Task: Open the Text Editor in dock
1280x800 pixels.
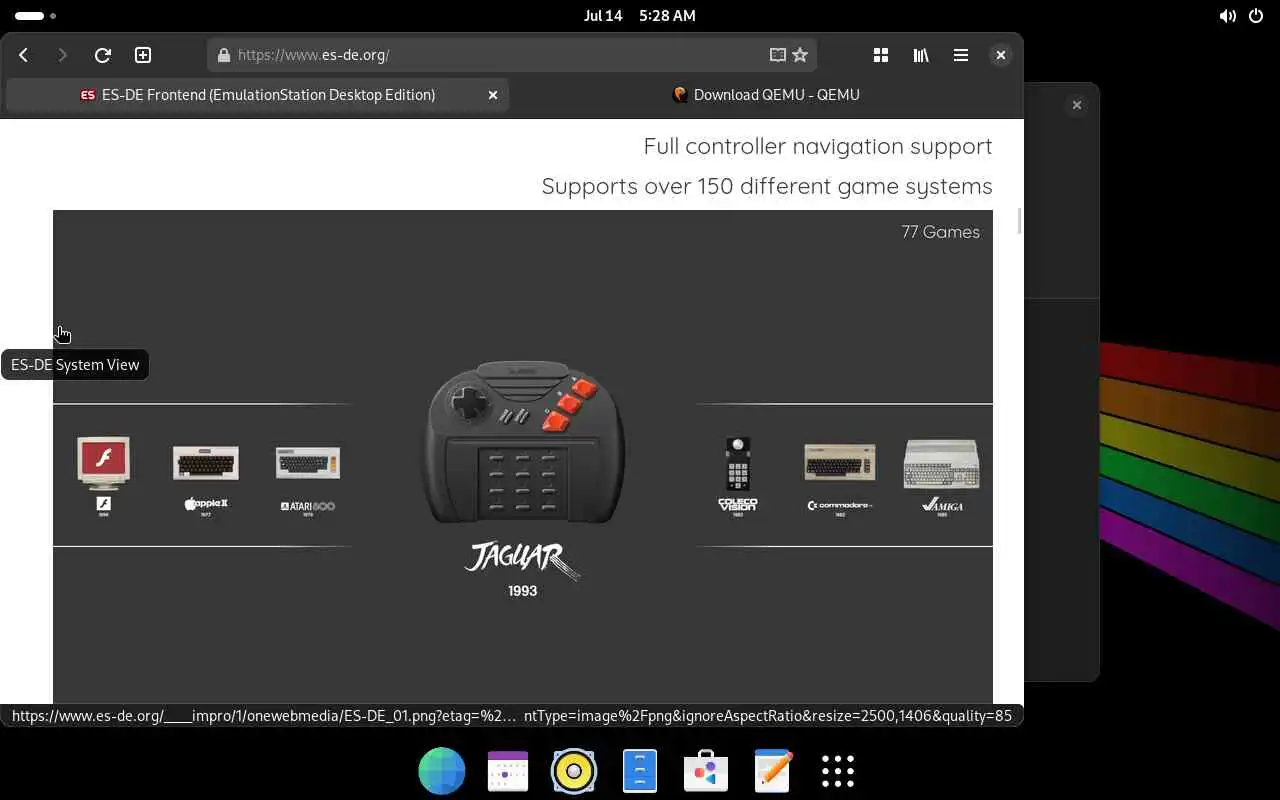Action: pyautogui.click(x=772, y=771)
